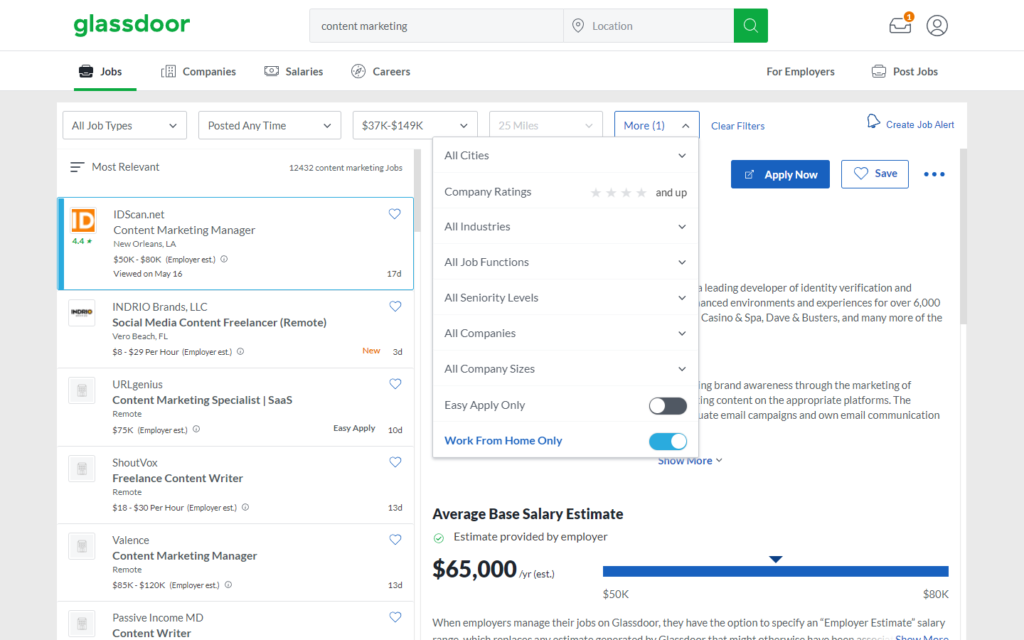Open Freelance Content Writer listing
The image size is (1024, 640).
click(x=177, y=478)
